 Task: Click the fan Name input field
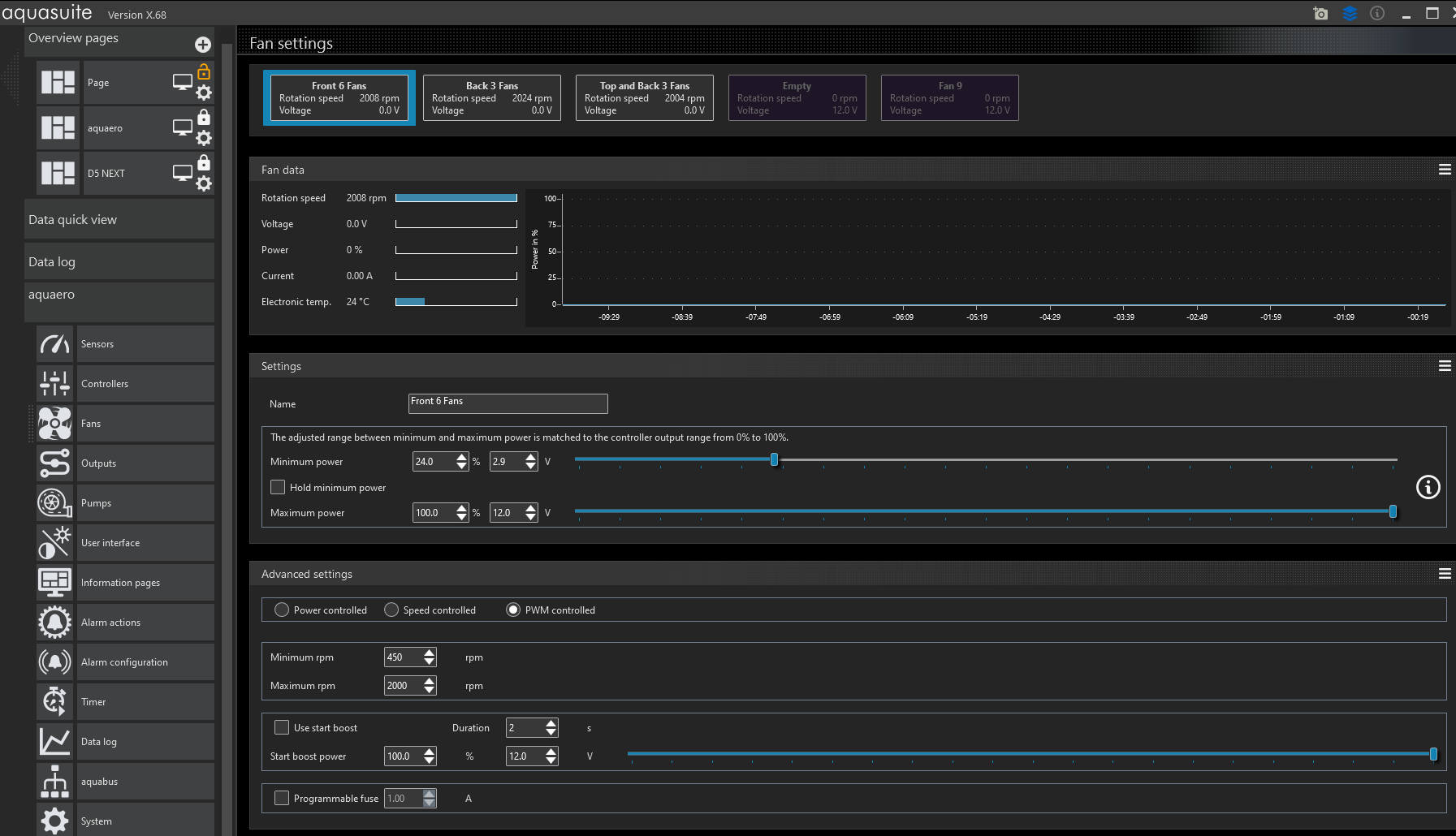508,403
